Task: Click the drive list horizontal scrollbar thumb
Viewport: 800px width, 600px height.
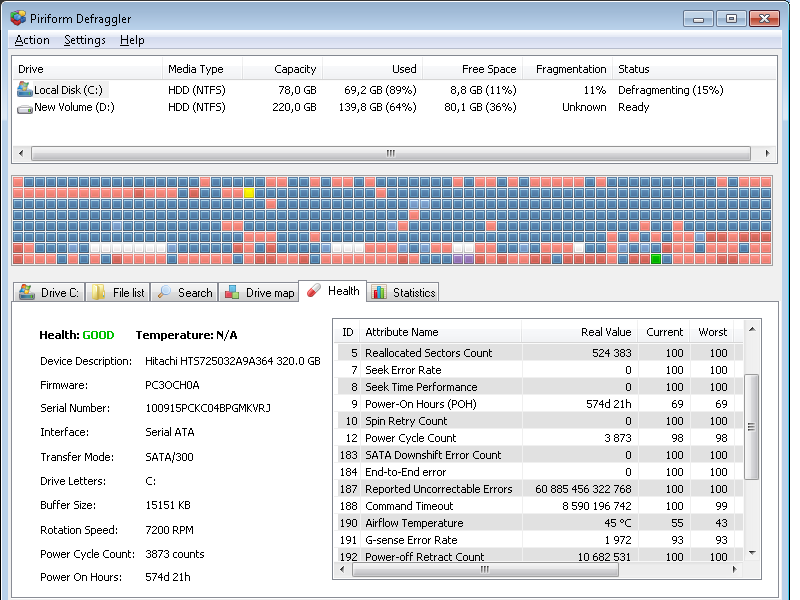Action: [391, 153]
